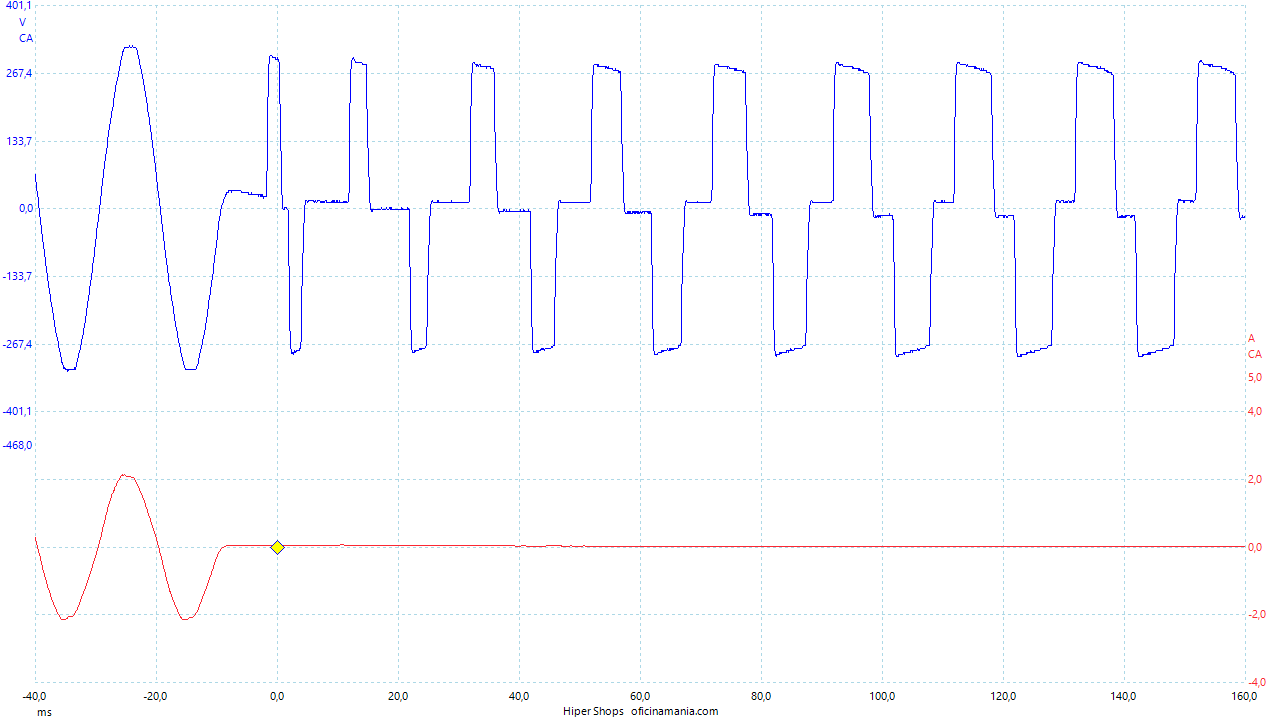Click the Hiper Shops caption text

click(593, 712)
